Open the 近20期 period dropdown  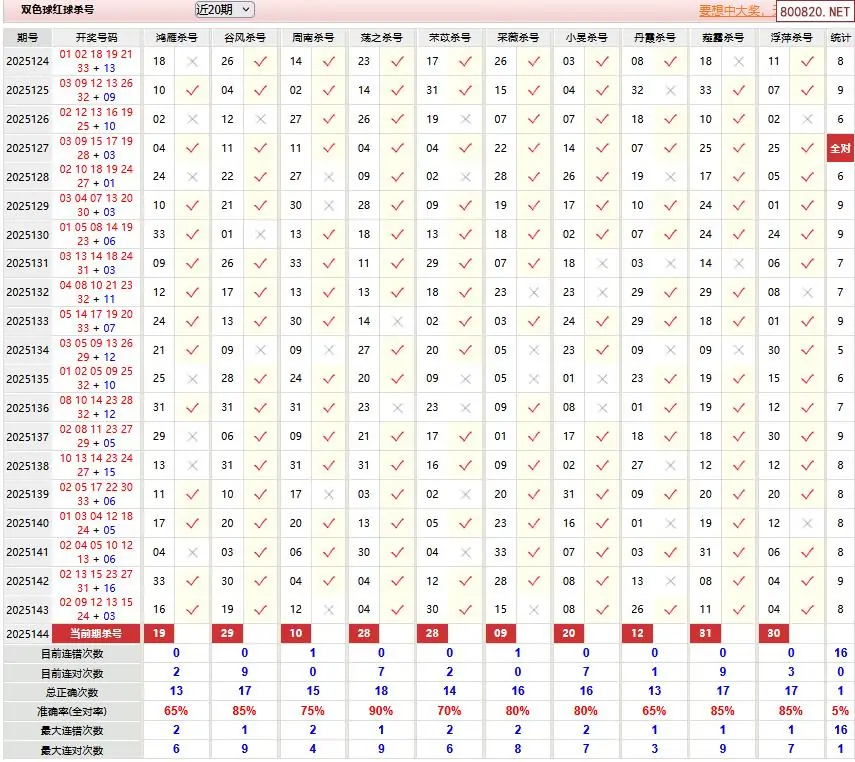pos(224,10)
